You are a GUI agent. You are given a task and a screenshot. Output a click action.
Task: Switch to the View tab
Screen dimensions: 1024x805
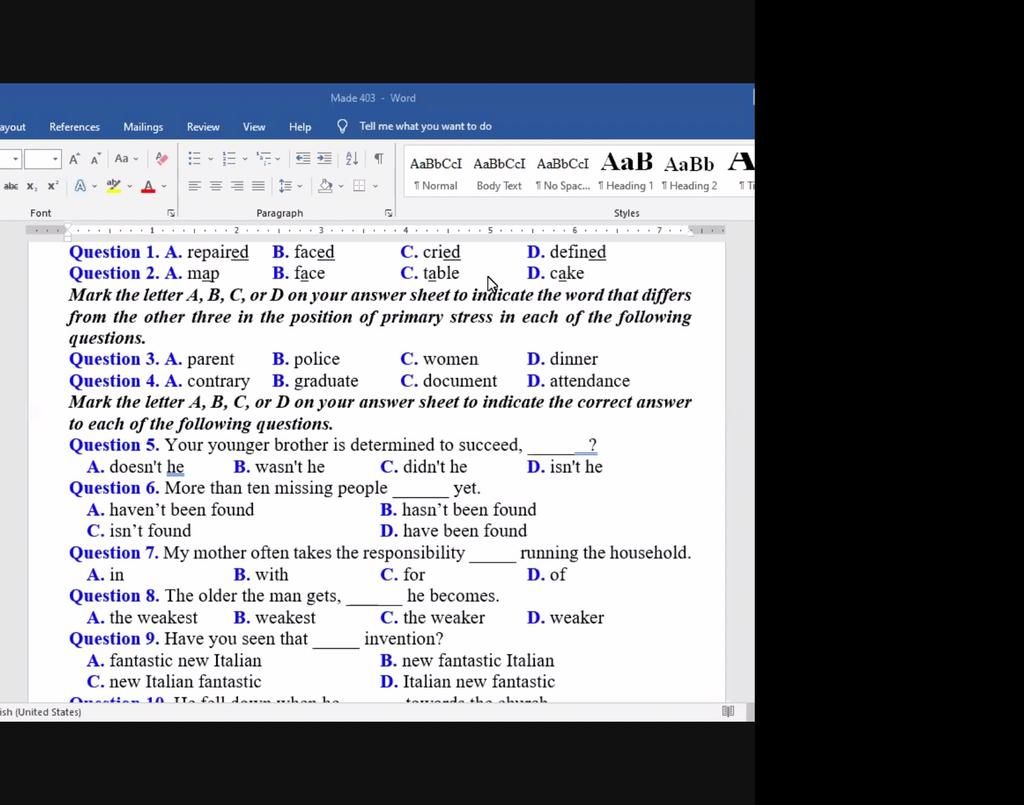click(x=254, y=127)
